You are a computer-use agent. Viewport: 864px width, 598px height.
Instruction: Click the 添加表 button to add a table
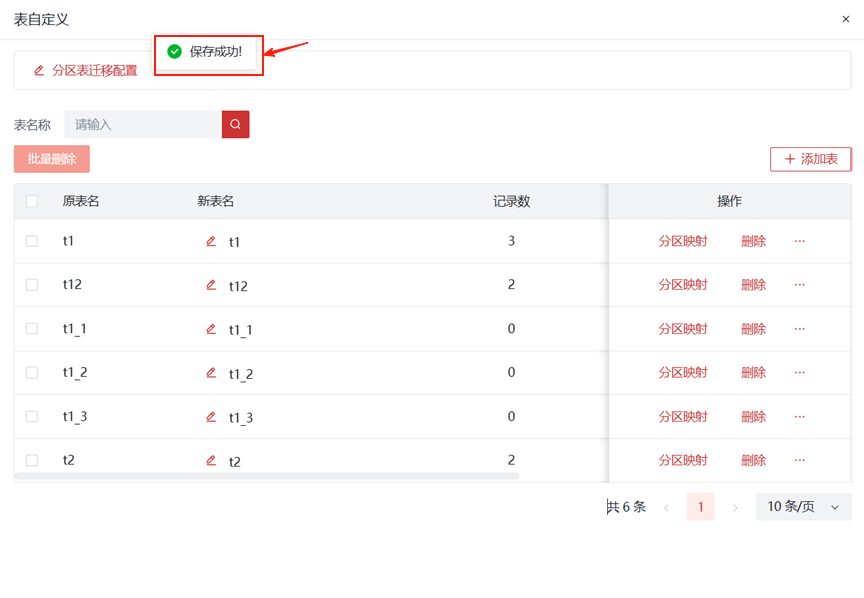810,159
